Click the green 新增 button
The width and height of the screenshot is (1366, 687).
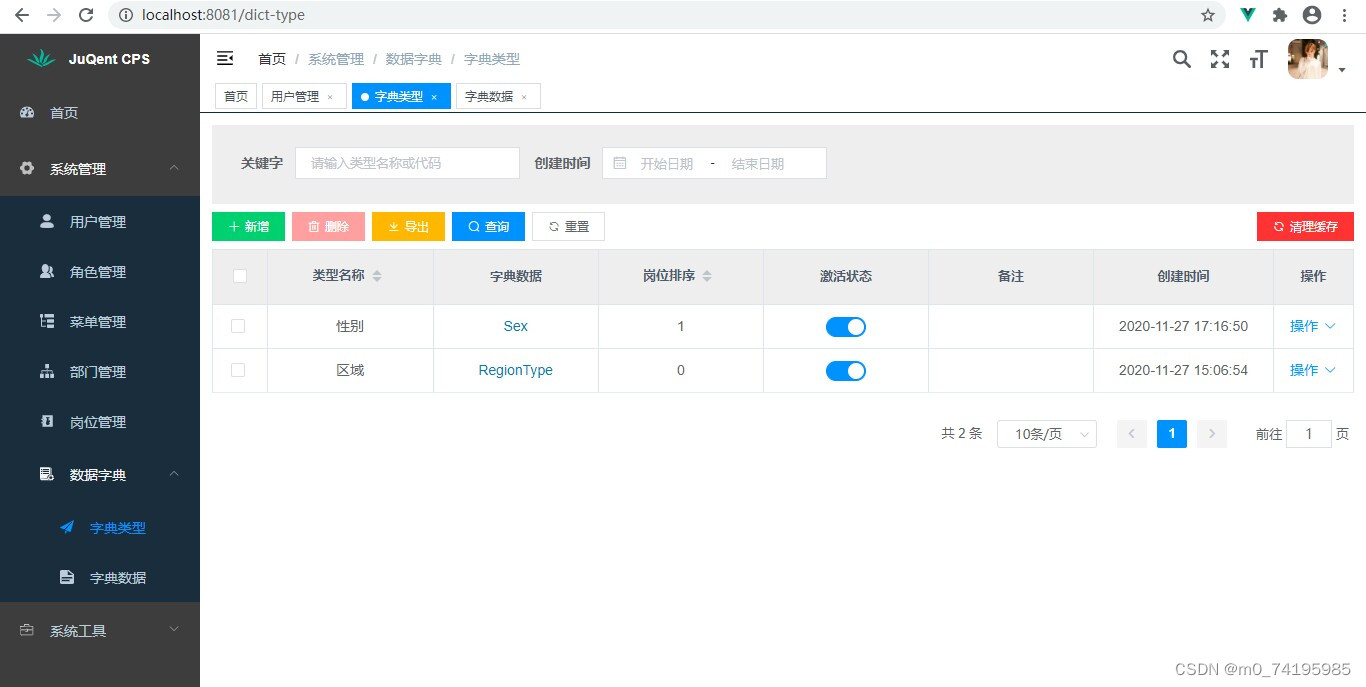click(x=248, y=227)
